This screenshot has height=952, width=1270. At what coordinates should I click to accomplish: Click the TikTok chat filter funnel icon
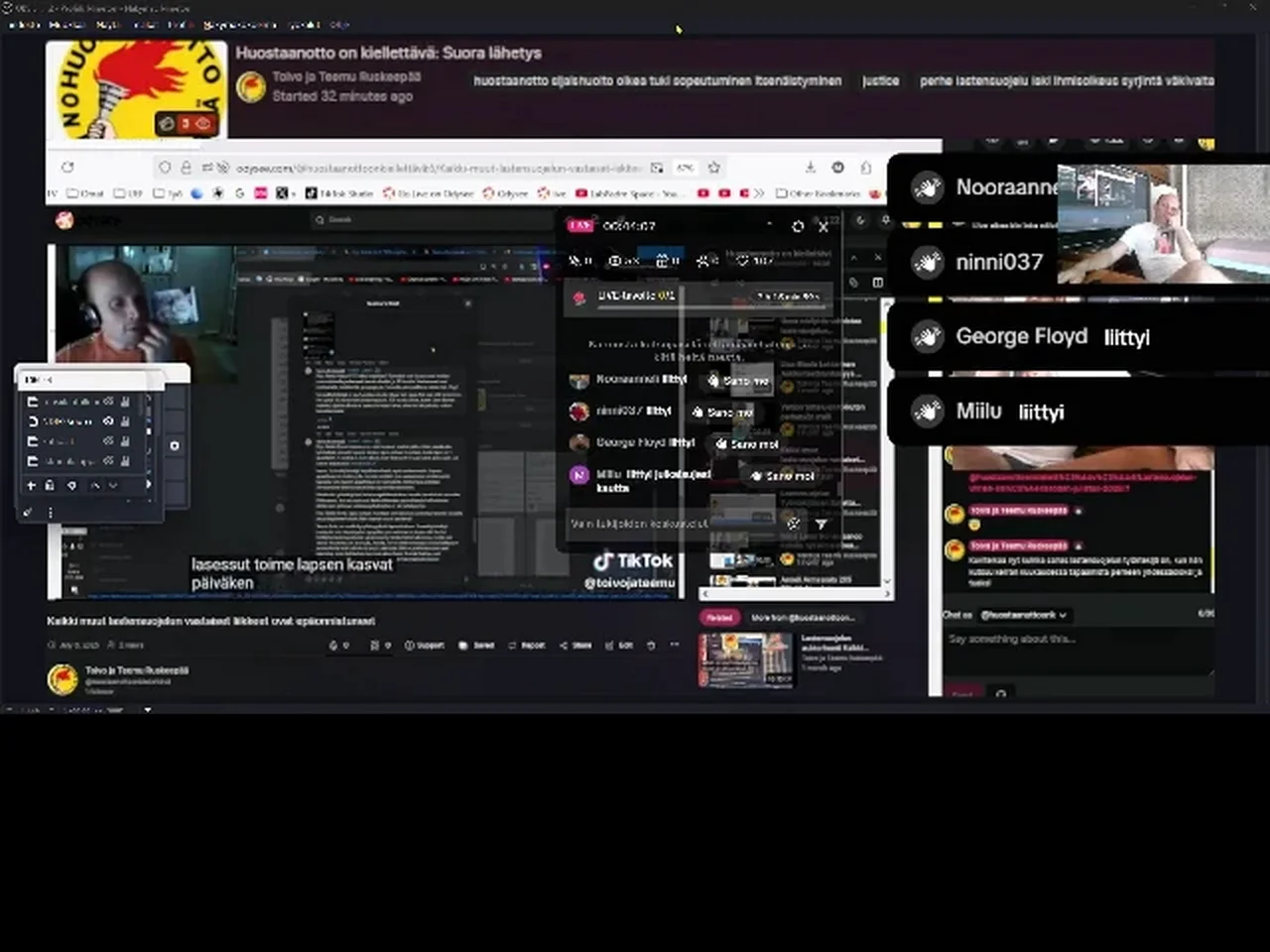pos(821,524)
